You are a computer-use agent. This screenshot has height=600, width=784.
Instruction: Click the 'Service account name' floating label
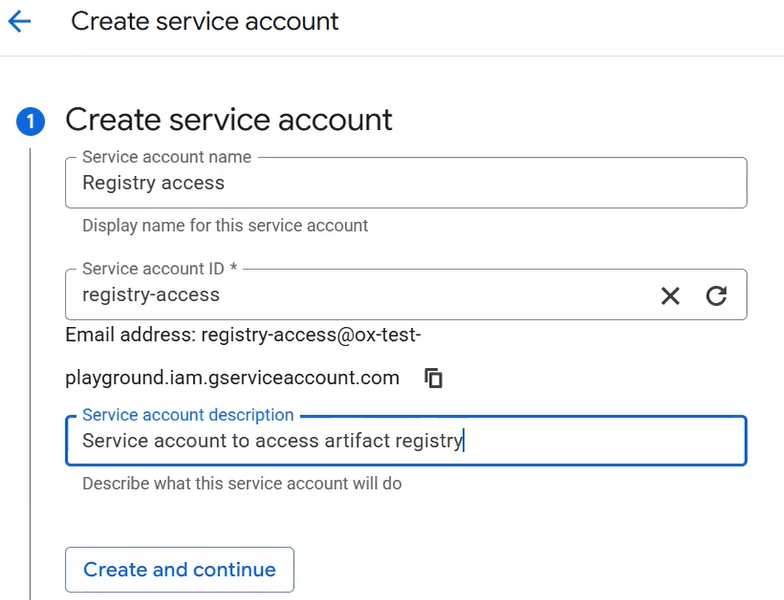[167, 157]
